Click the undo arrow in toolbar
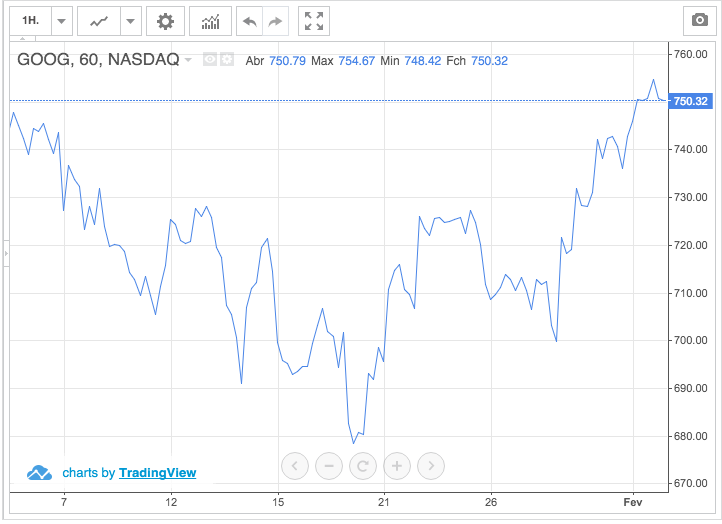722x524 pixels. click(249, 21)
